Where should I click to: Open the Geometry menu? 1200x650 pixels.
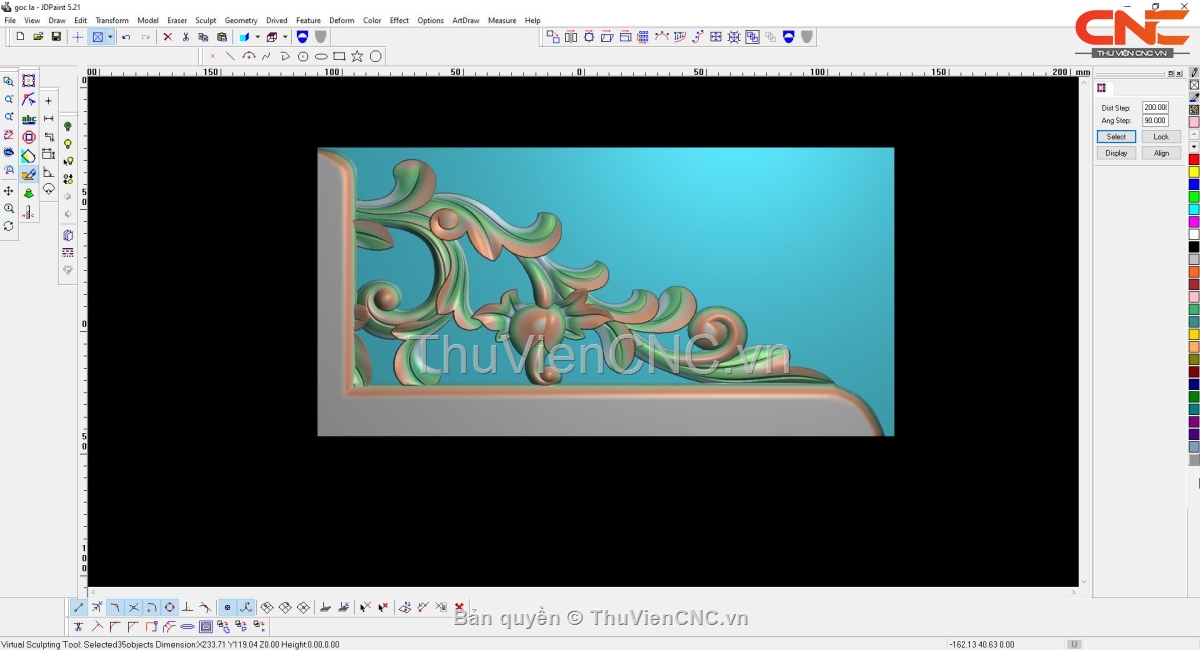point(241,20)
